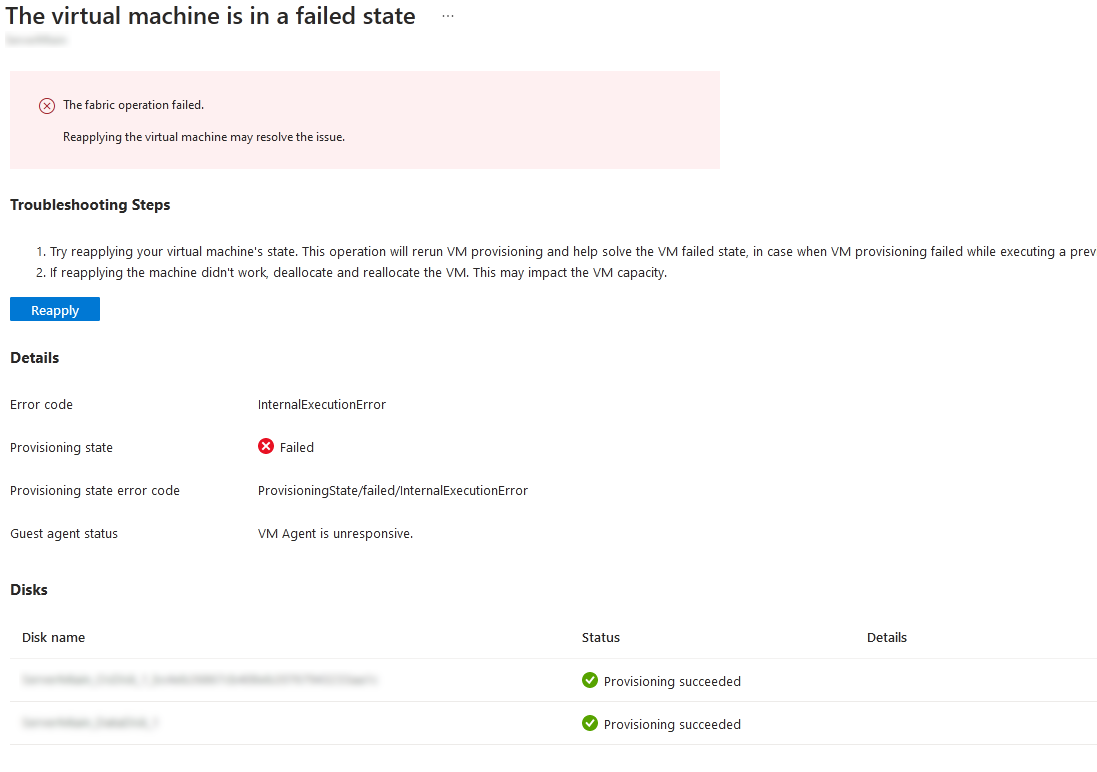Image resolution: width=1097 pixels, height=772 pixels.
Task: Open the ellipsis more-options menu beside the title
Action: (x=447, y=15)
